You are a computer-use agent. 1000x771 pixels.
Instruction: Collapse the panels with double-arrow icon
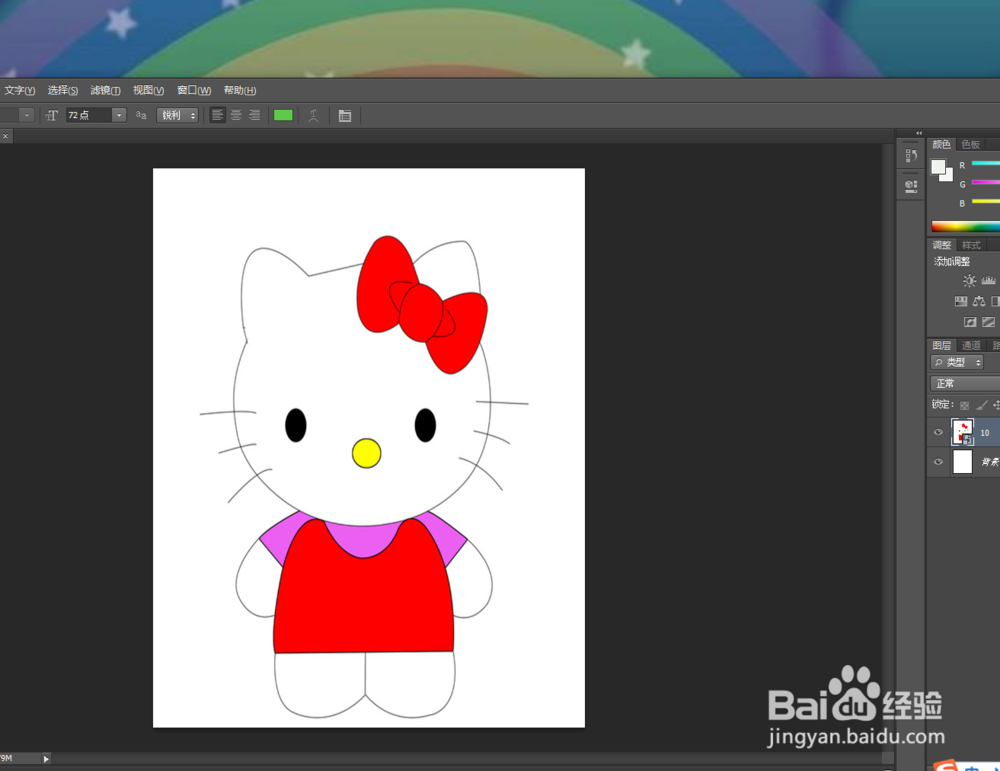coord(919,133)
